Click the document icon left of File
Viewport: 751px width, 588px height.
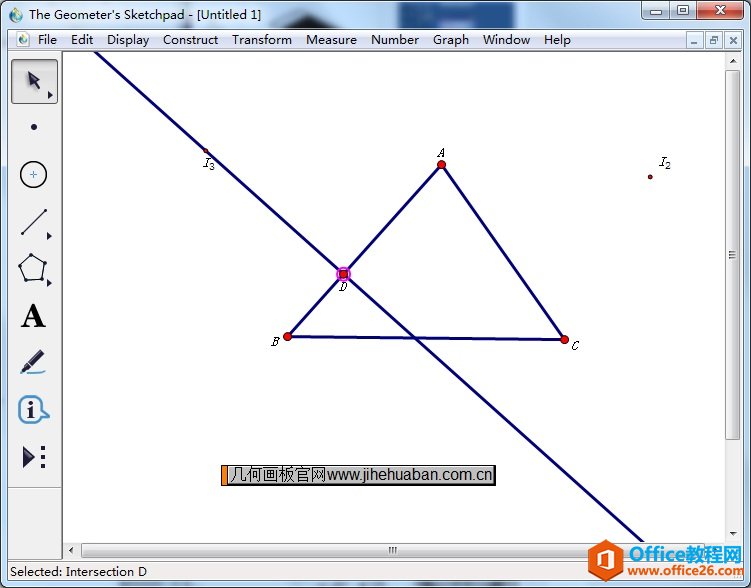(x=23, y=40)
